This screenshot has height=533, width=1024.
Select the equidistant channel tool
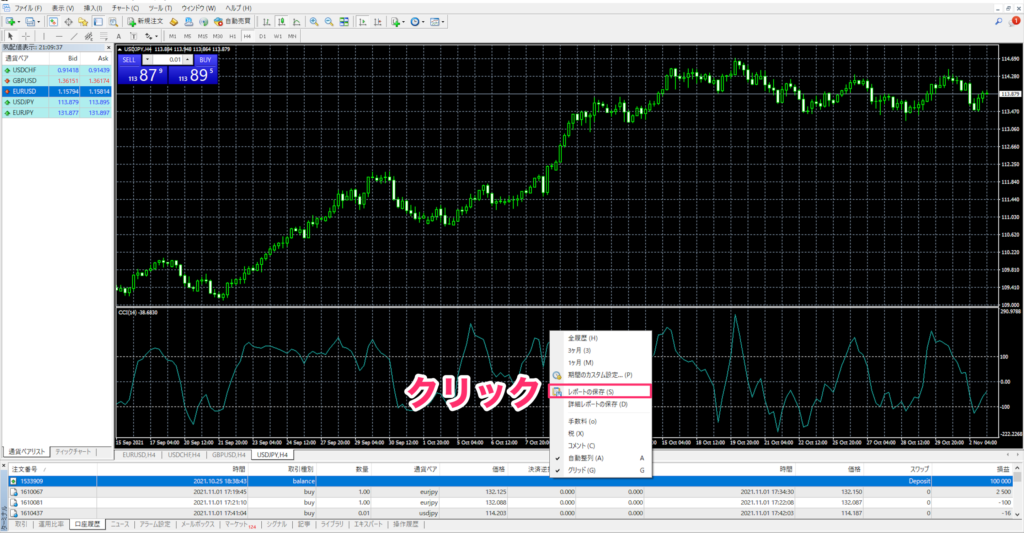click(89, 36)
